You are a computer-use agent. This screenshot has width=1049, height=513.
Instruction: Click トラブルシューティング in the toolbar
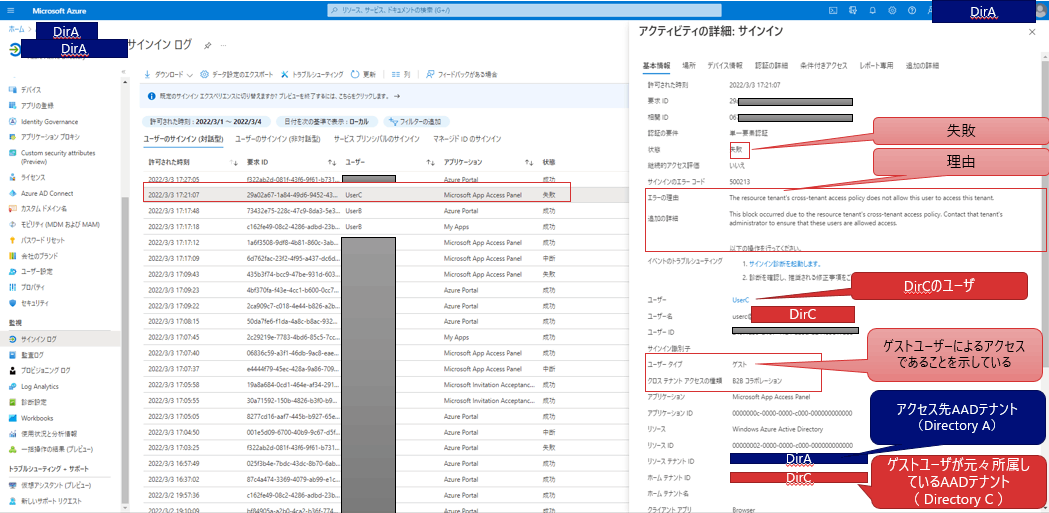312,74
